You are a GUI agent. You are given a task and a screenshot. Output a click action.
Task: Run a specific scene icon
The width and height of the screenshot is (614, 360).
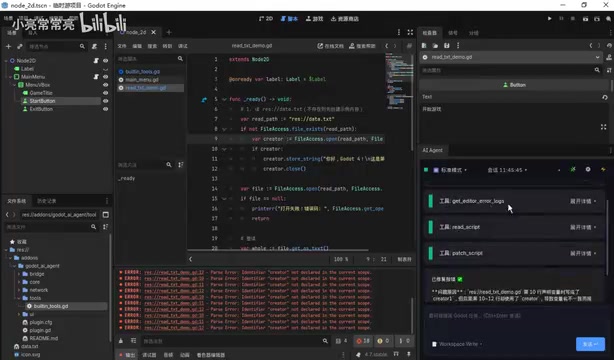[597, 18]
